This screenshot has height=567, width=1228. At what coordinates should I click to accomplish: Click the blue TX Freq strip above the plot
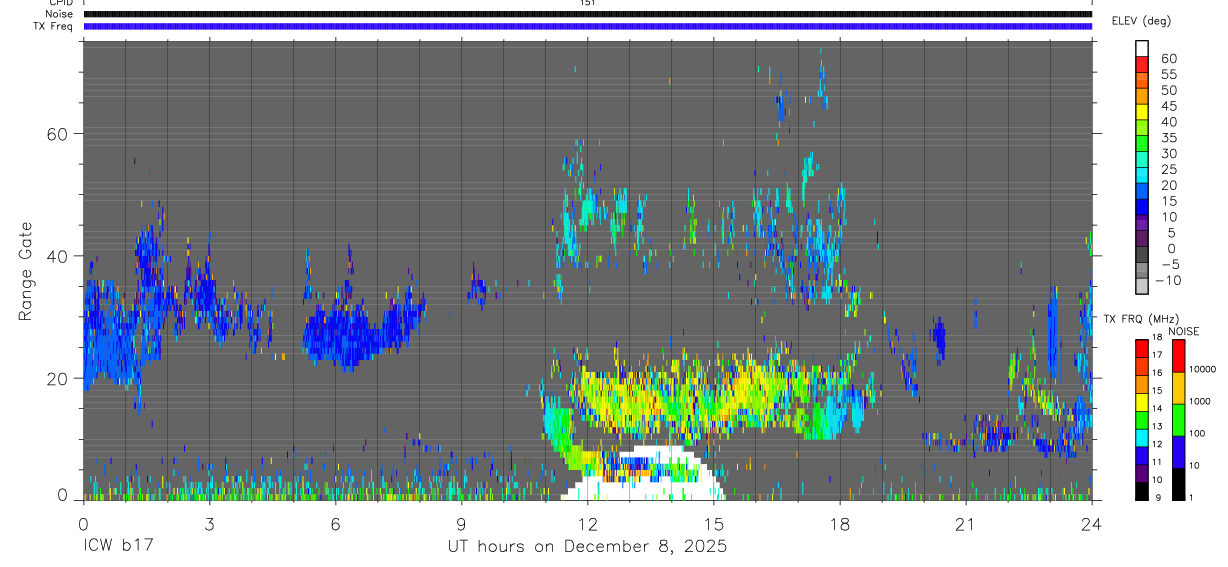coord(588,26)
